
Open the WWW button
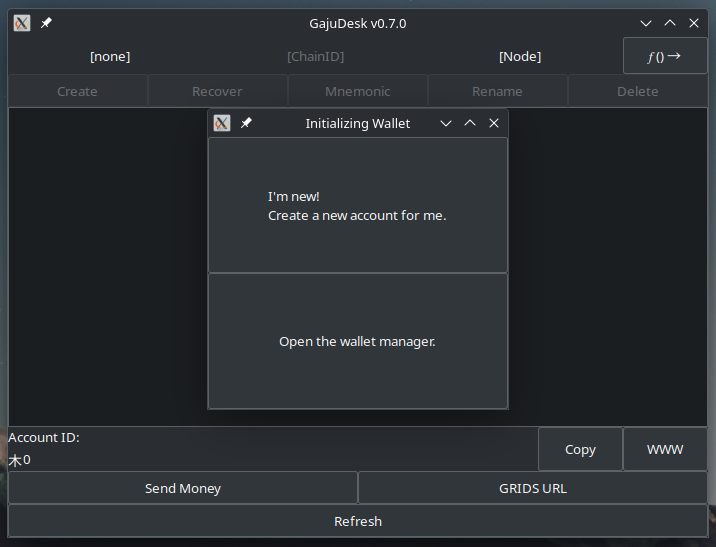[664, 449]
